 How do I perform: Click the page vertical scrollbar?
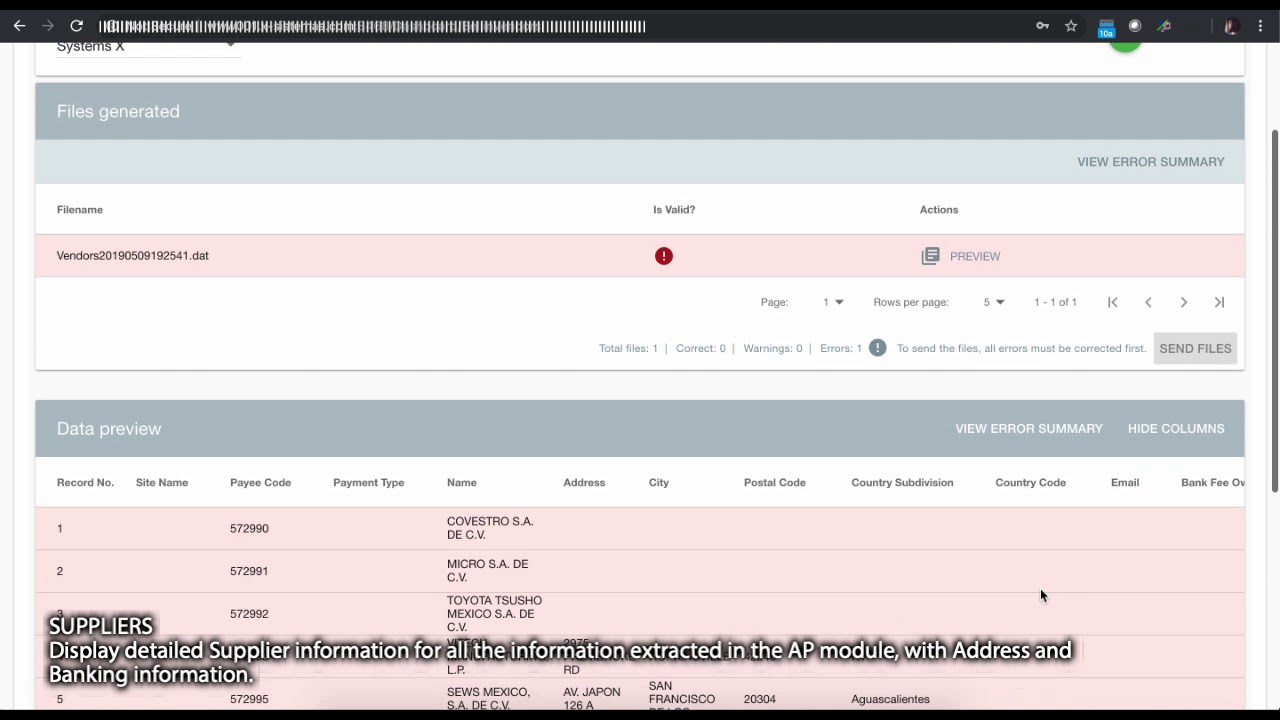[x=1274, y=310]
